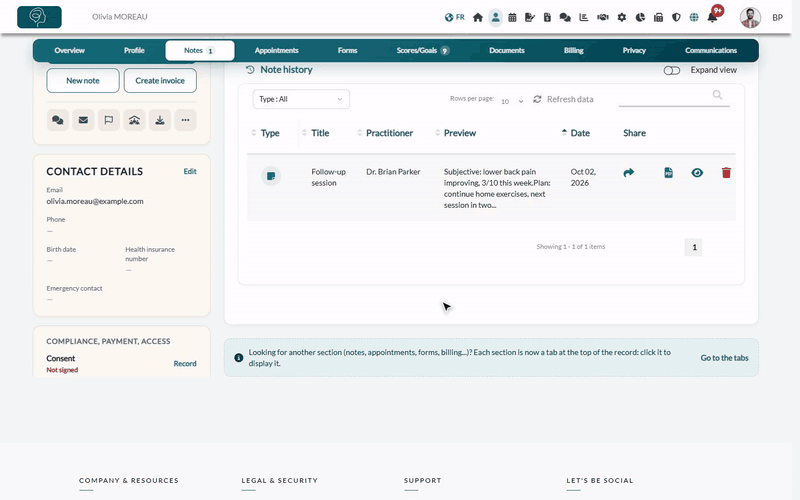Open the three-dots more actions button

(x=185, y=120)
